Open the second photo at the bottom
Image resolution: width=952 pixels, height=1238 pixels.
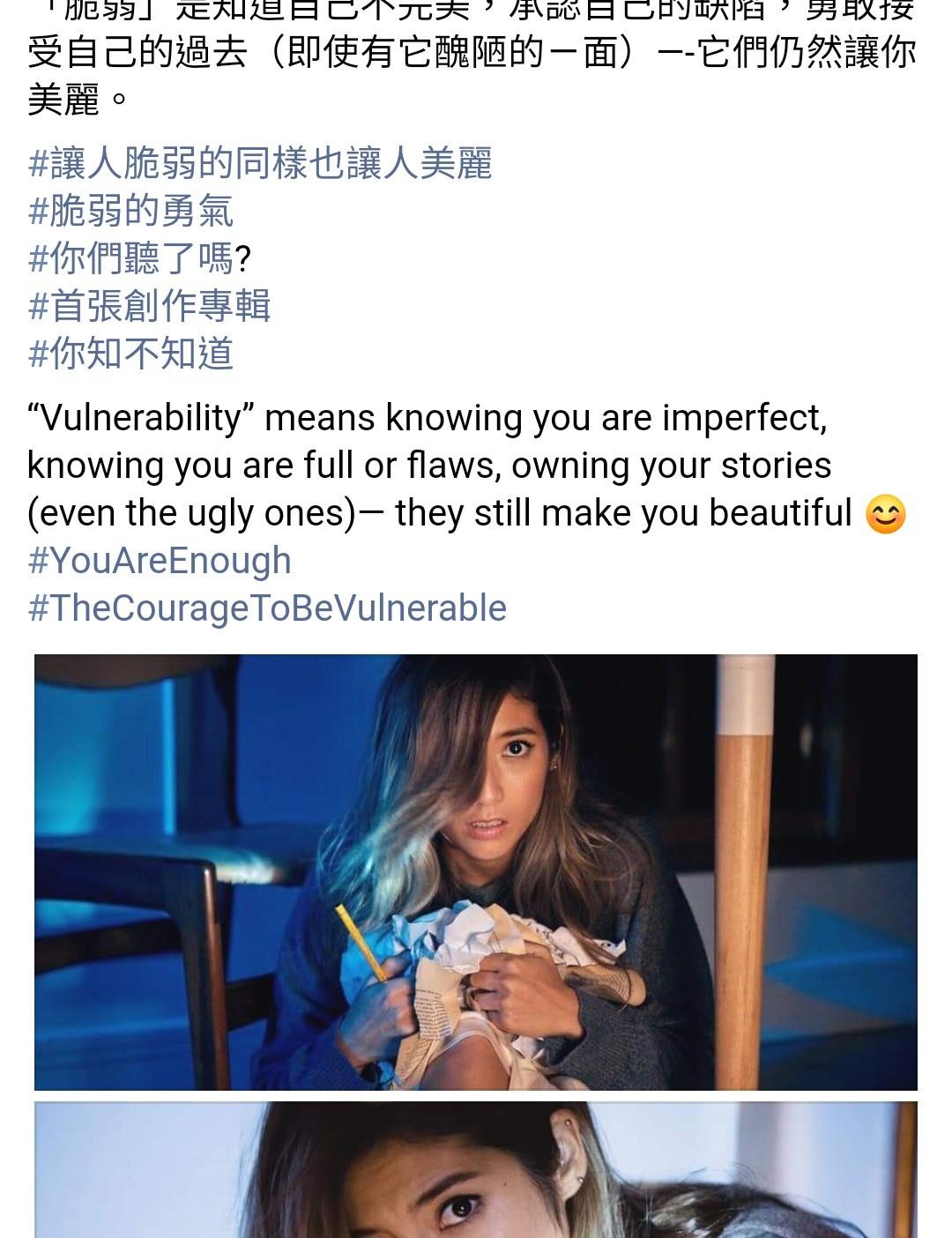point(476,1170)
